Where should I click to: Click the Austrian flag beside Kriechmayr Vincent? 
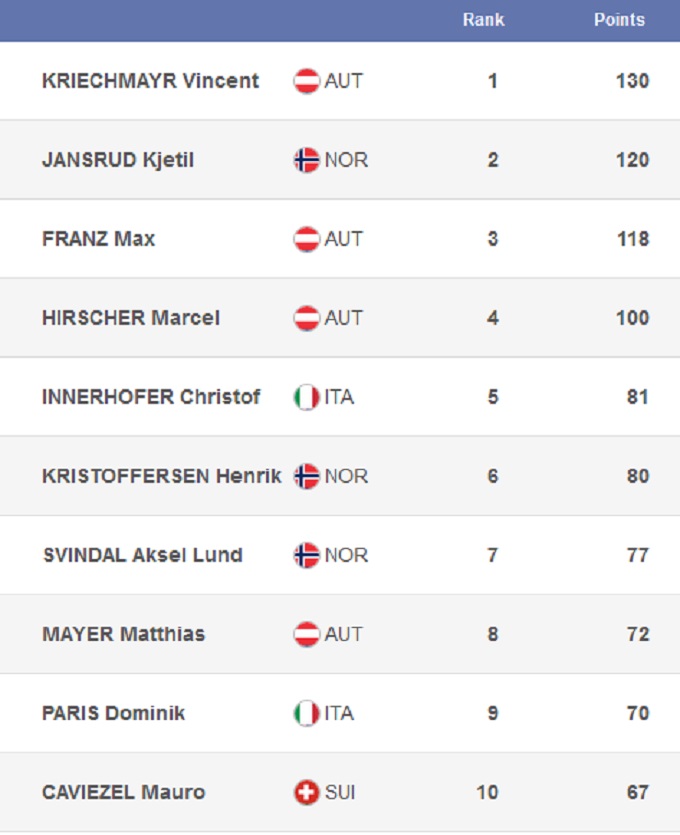pyautogui.click(x=306, y=81)
